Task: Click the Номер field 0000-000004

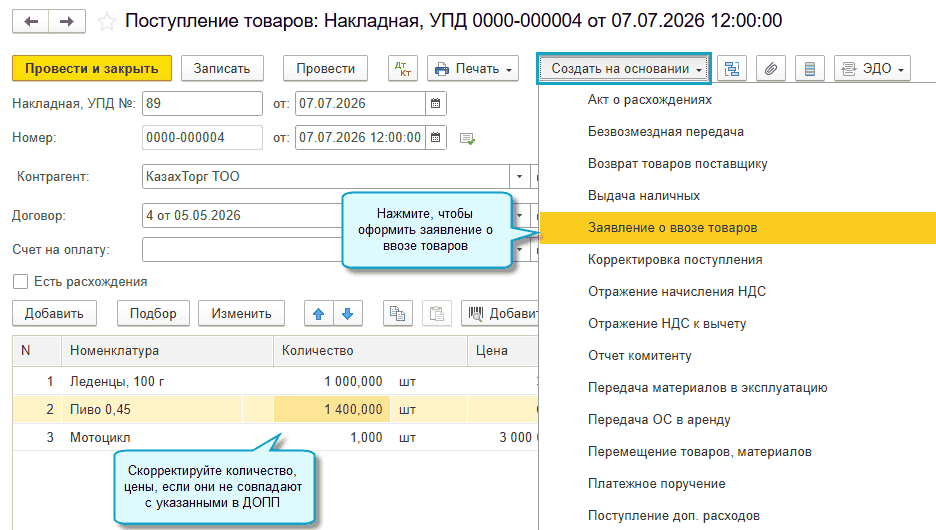Action: [202, 137]
